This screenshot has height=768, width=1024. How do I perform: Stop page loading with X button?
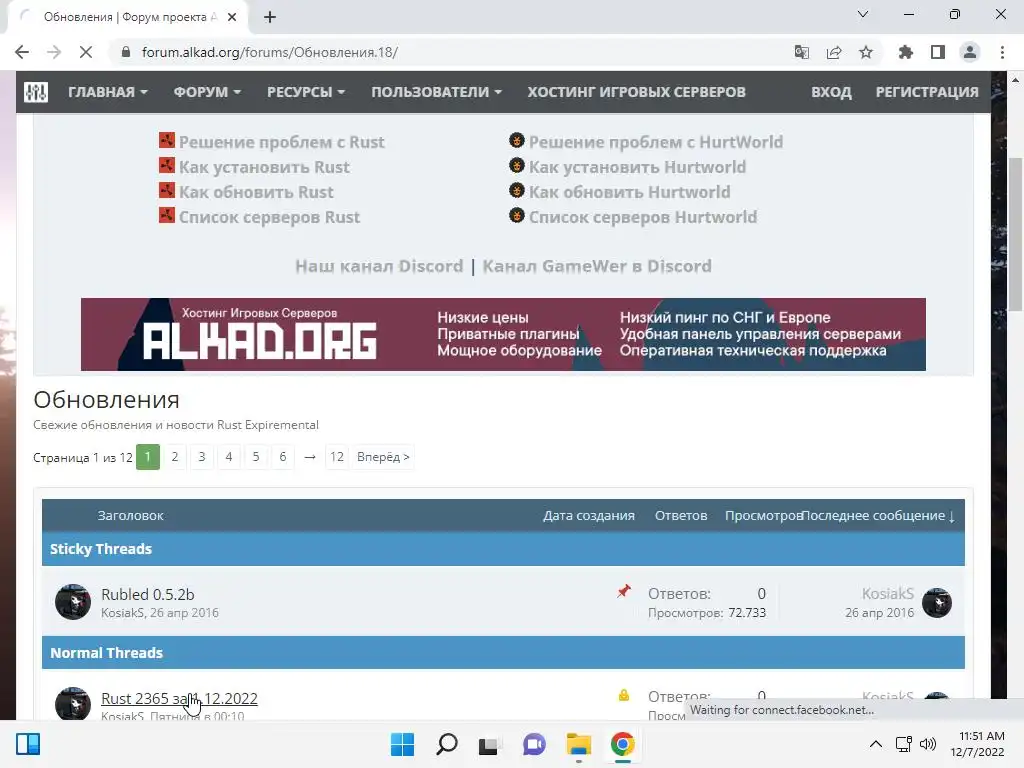[86, 52]
